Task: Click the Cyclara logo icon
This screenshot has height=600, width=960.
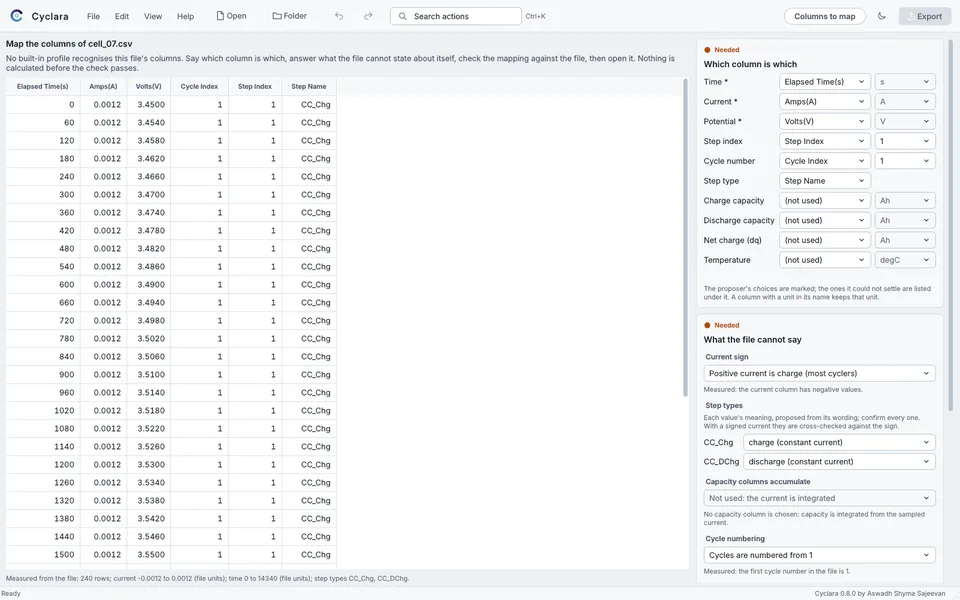Action: click(17, 16)
